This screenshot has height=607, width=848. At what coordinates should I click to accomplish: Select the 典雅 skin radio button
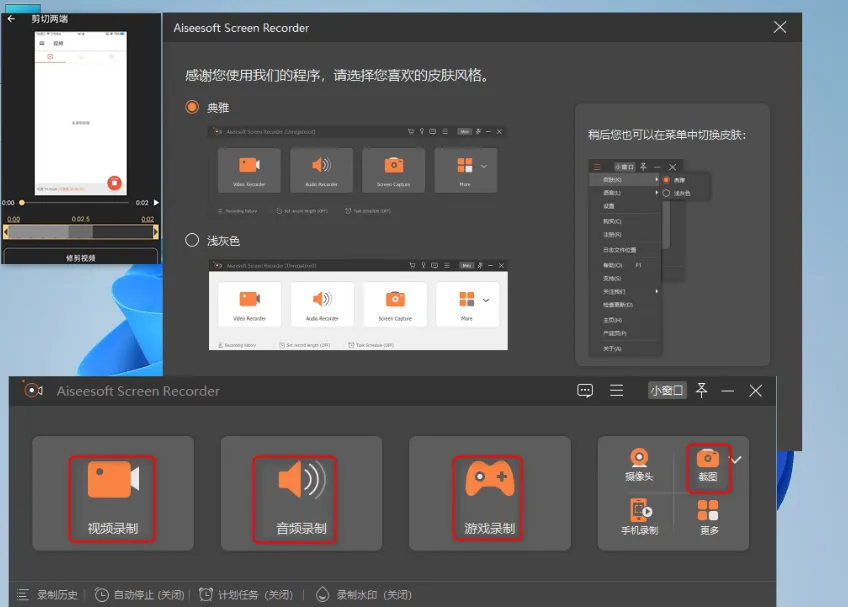click(192, 107)
